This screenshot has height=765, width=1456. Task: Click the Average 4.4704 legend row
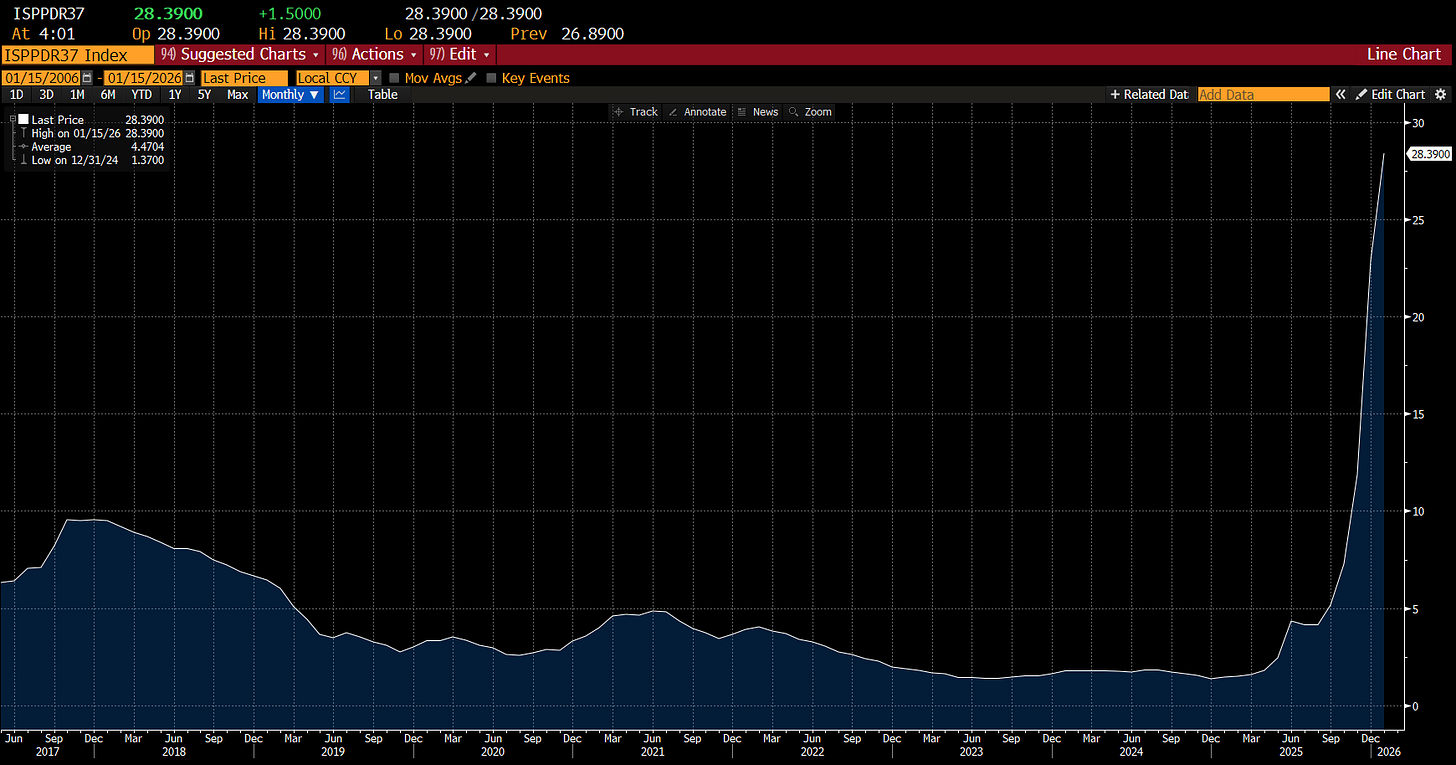[91, 147]
